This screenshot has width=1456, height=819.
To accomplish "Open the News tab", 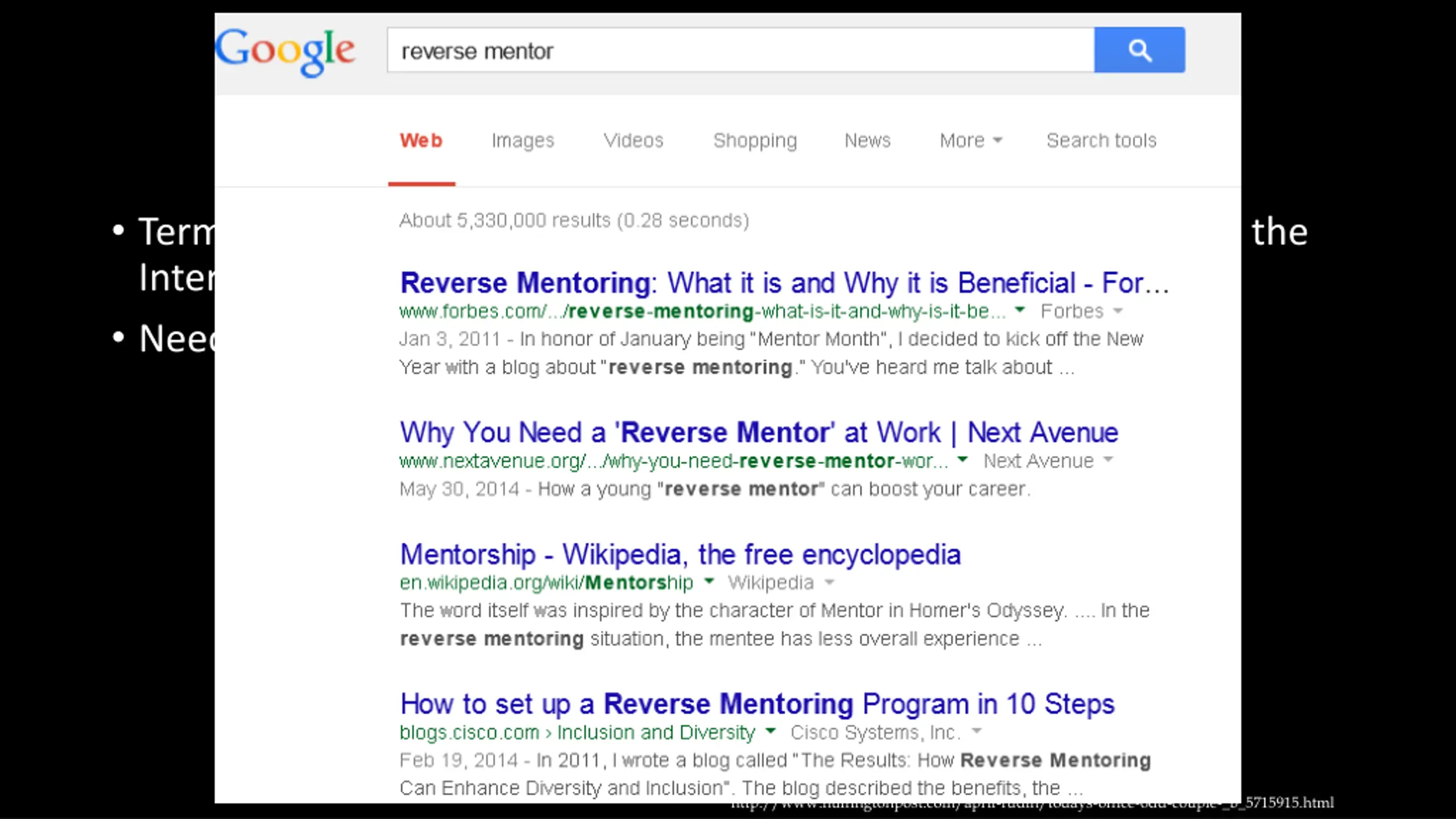I will point(867,140).
